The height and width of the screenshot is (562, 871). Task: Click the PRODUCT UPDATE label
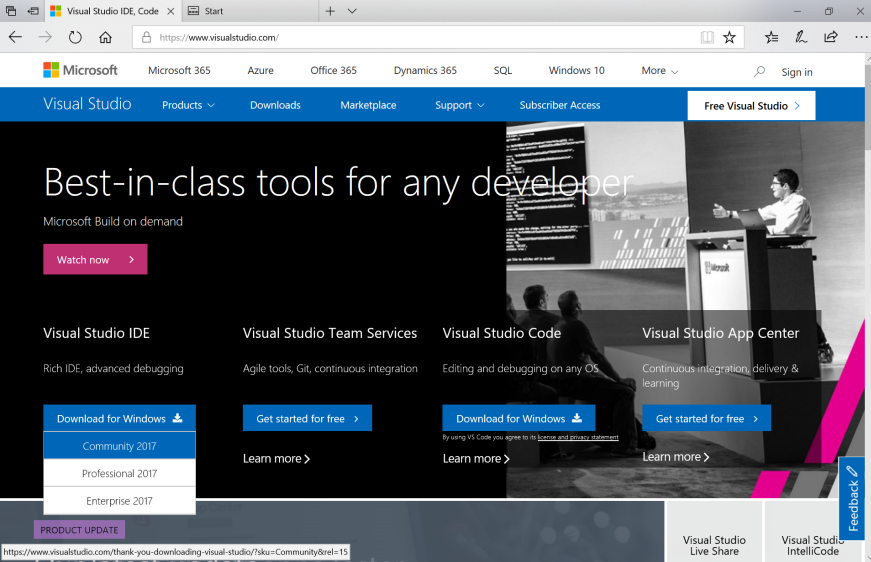coord(79,530)
